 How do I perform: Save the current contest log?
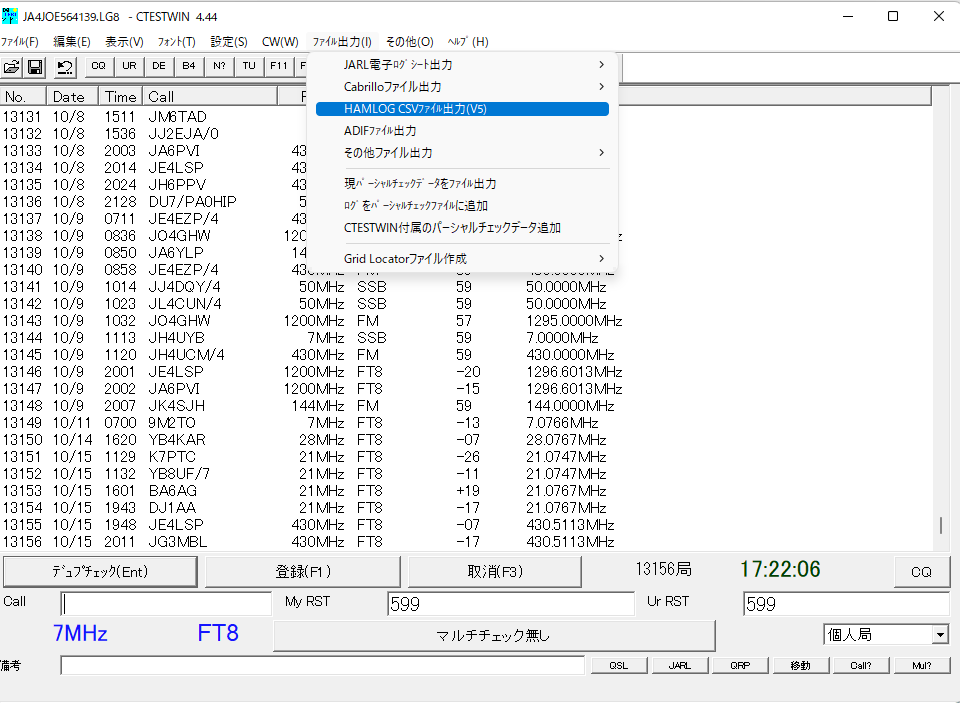[x=35, y=66]
